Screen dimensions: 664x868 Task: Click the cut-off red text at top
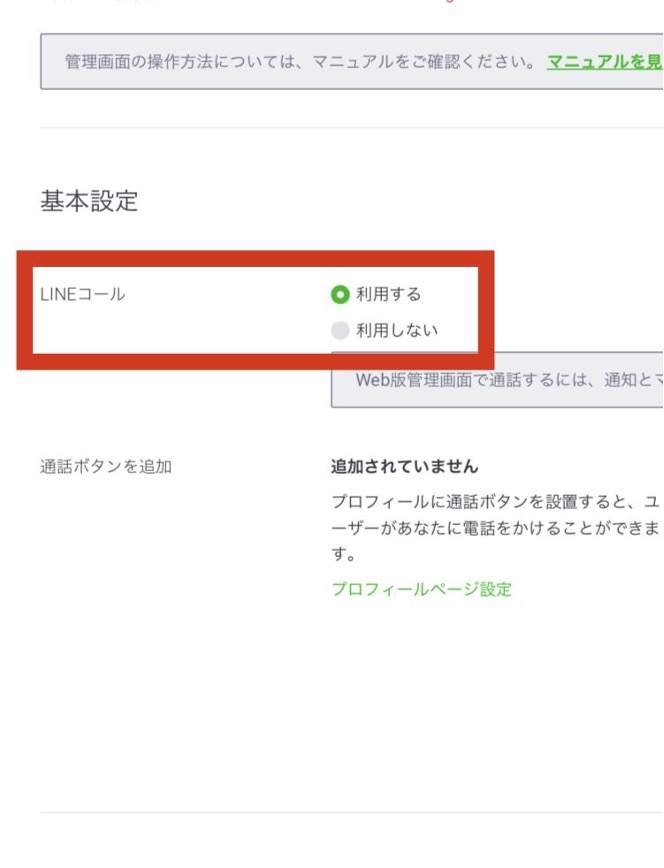point(450,2)
